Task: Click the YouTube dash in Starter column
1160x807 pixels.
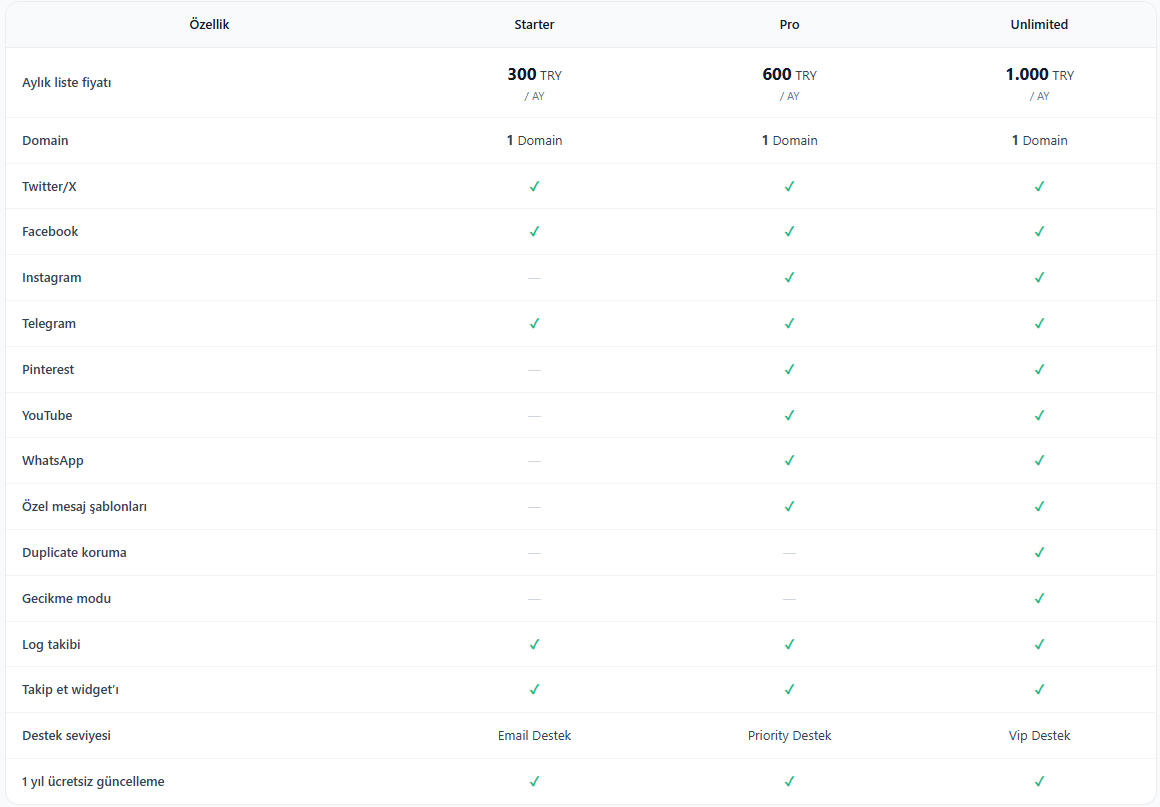Action: click(x=534, y=416)
